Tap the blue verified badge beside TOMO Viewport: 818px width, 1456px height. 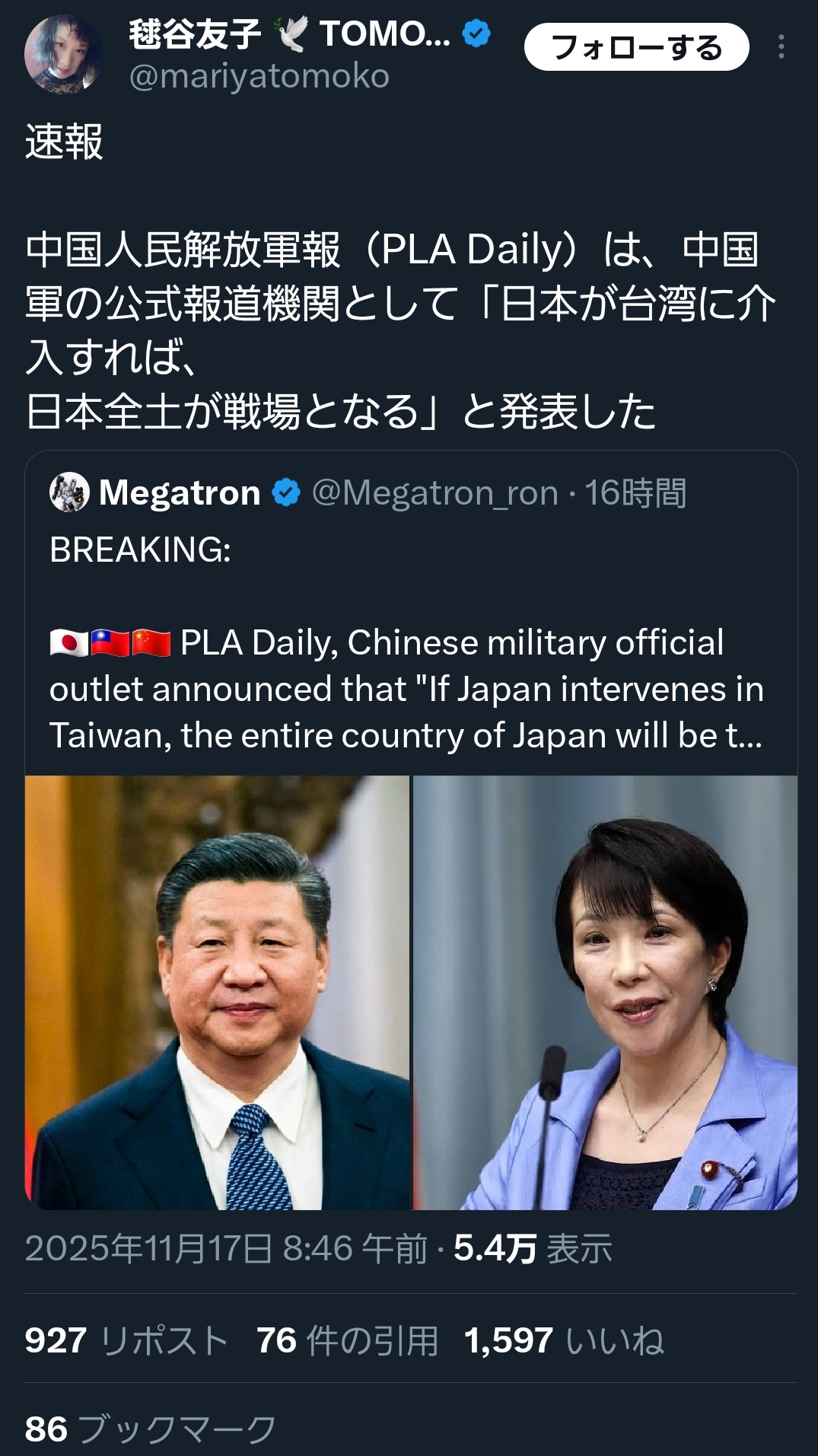pos(477,34)
